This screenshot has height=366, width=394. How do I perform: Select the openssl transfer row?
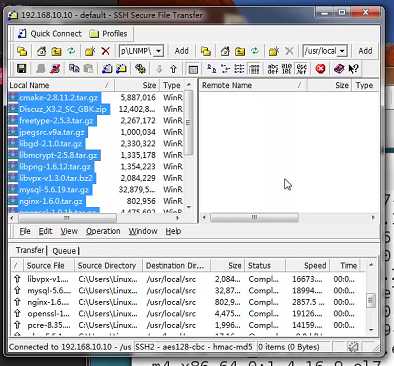pyautogui.click(x=188, y=314)
